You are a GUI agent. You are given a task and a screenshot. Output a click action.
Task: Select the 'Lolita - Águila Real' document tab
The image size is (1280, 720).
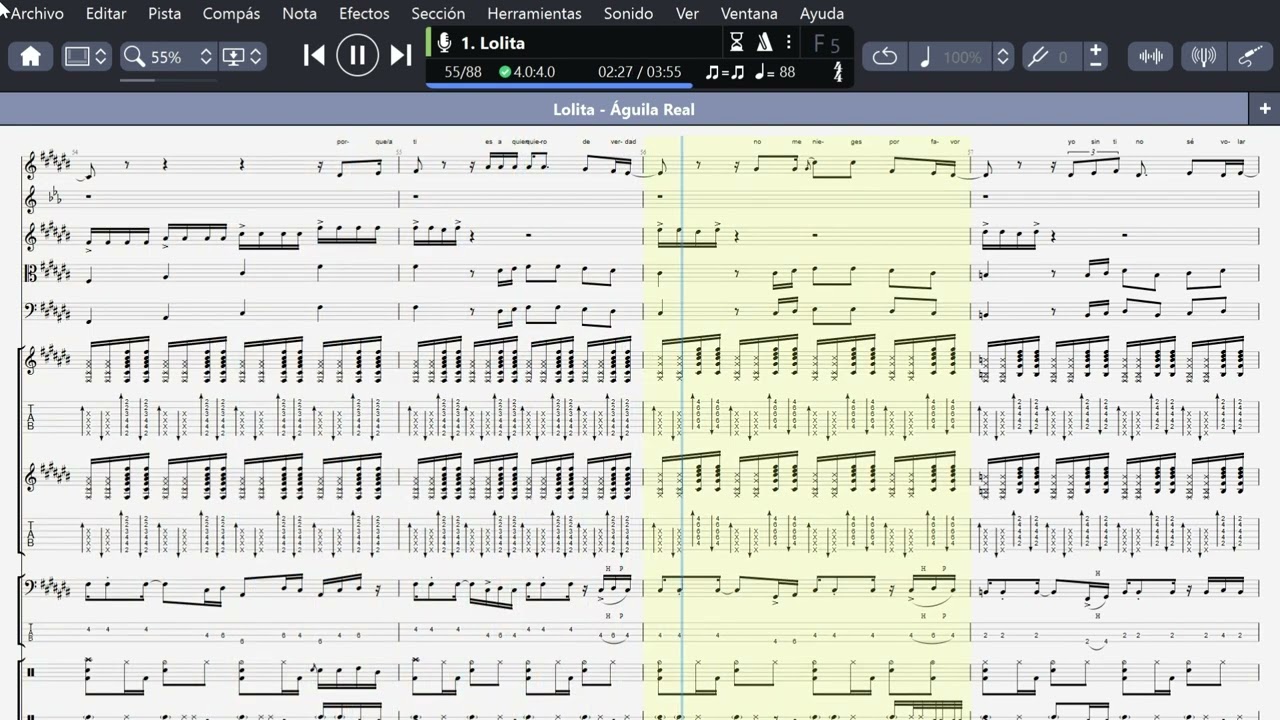coord(624,109)
